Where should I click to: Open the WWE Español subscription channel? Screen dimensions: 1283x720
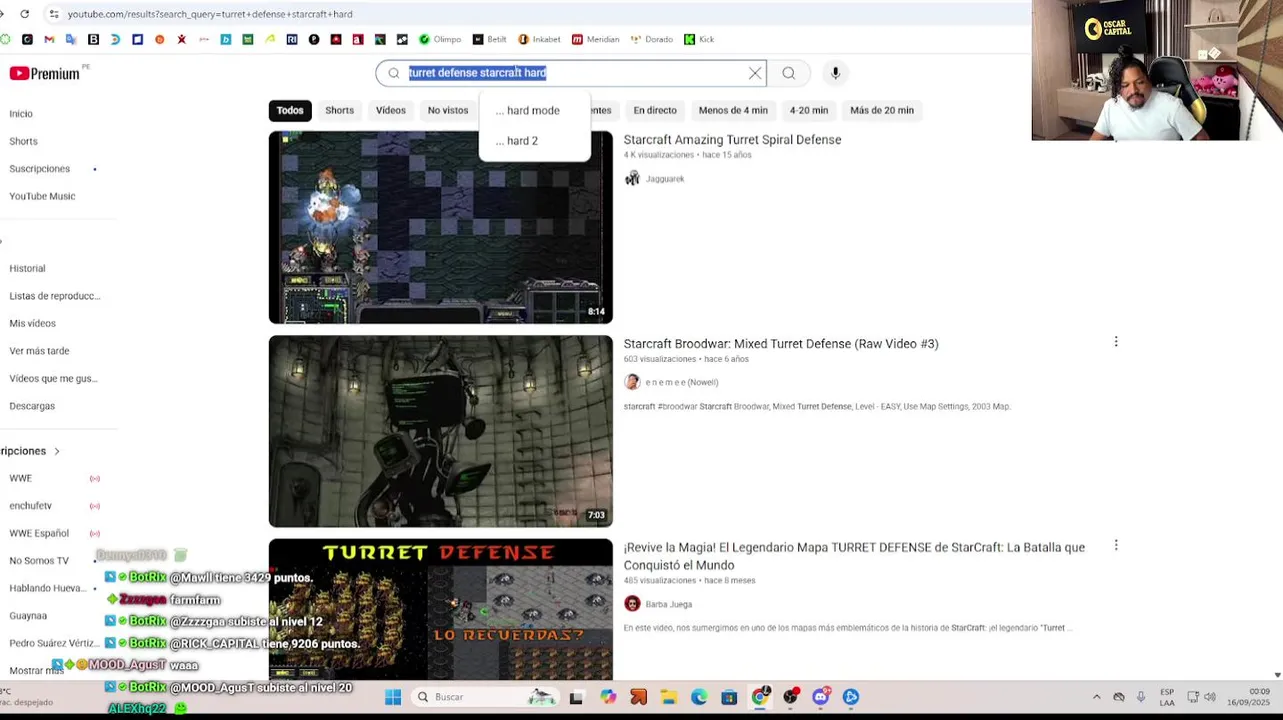point(39,533)
